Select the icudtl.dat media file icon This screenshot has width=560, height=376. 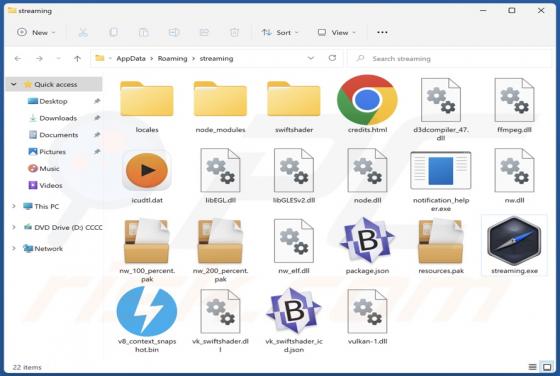(x=147, y=171)
